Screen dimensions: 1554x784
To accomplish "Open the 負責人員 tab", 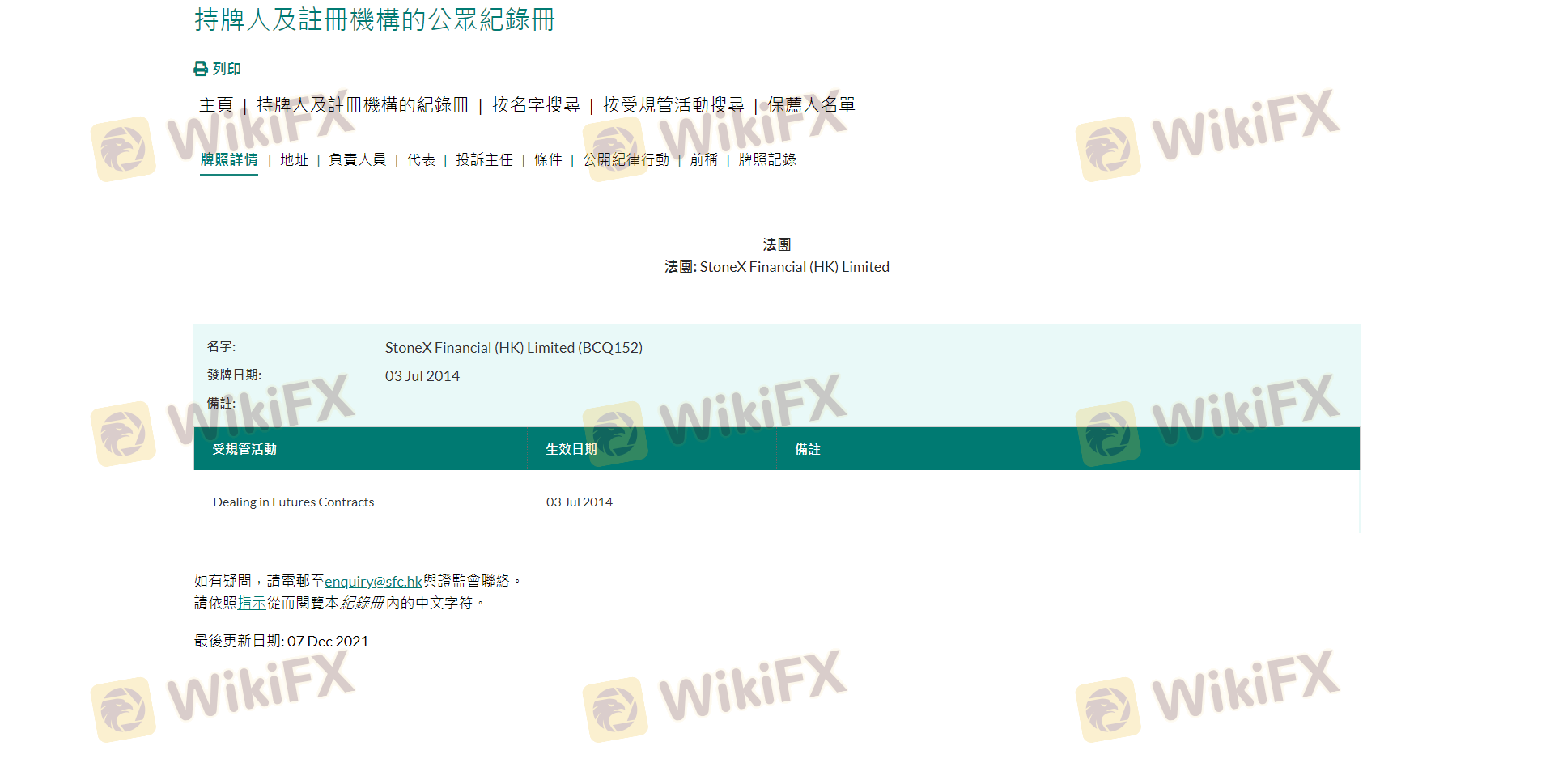I will [357, 160].
